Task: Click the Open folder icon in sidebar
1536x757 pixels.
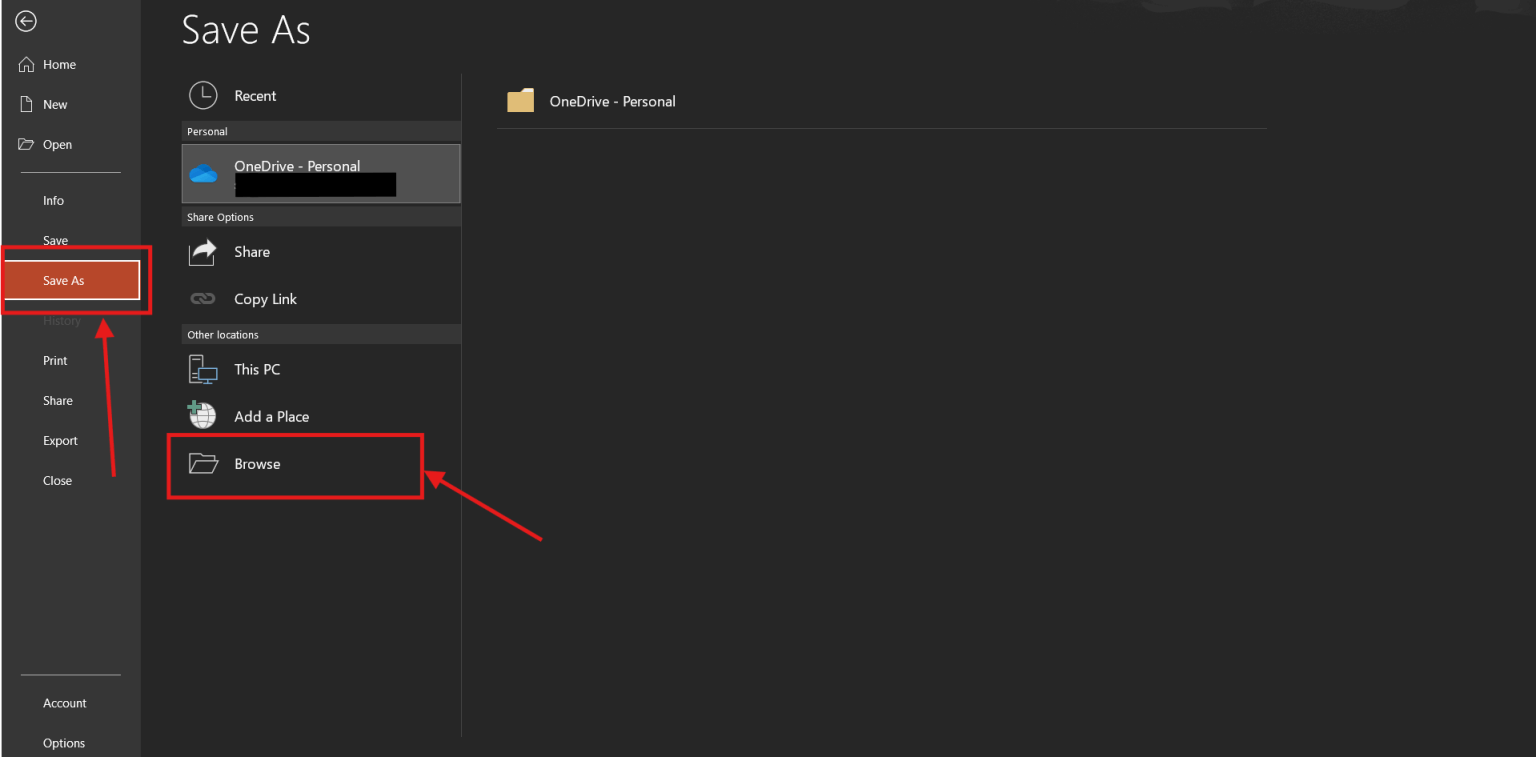Action: (26, 144)
